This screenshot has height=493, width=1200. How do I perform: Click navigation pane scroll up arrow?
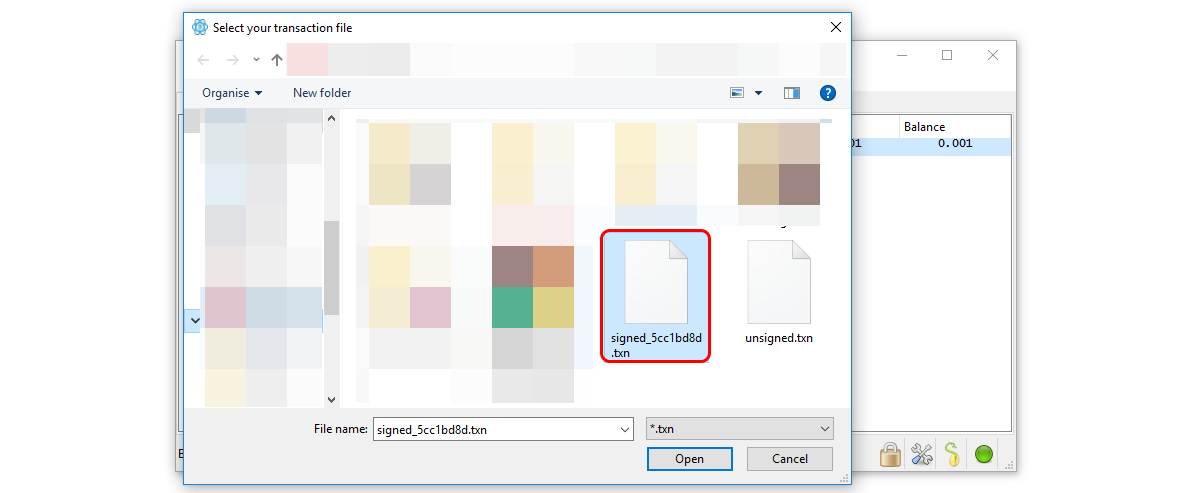tap(332, 119)
